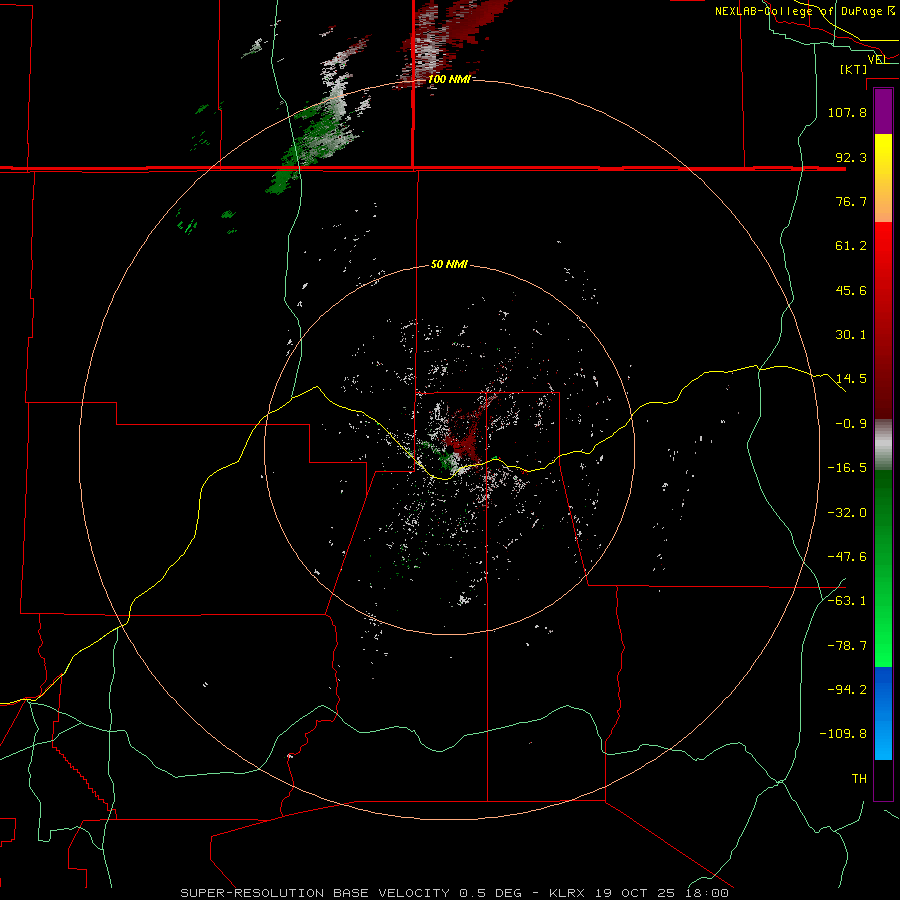The image size is (900, 900).
Task: Click the 45.6 legend value
Action: click(851, 290)
